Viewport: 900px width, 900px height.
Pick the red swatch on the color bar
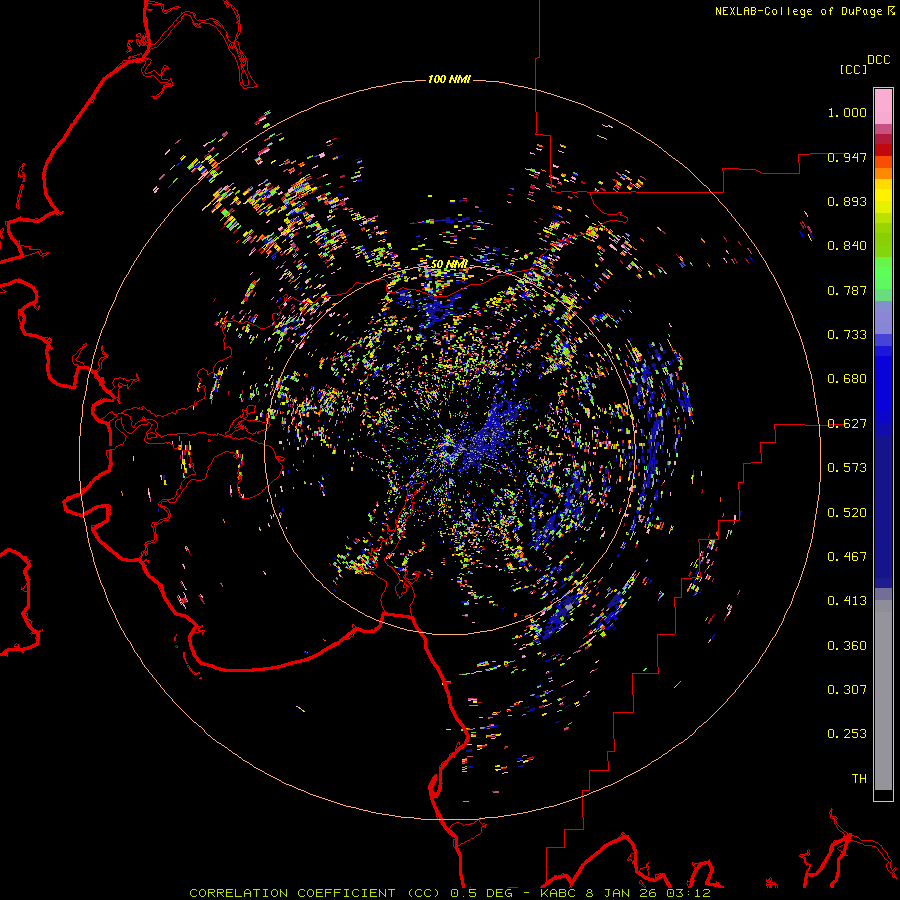click(x=883, y=150)
